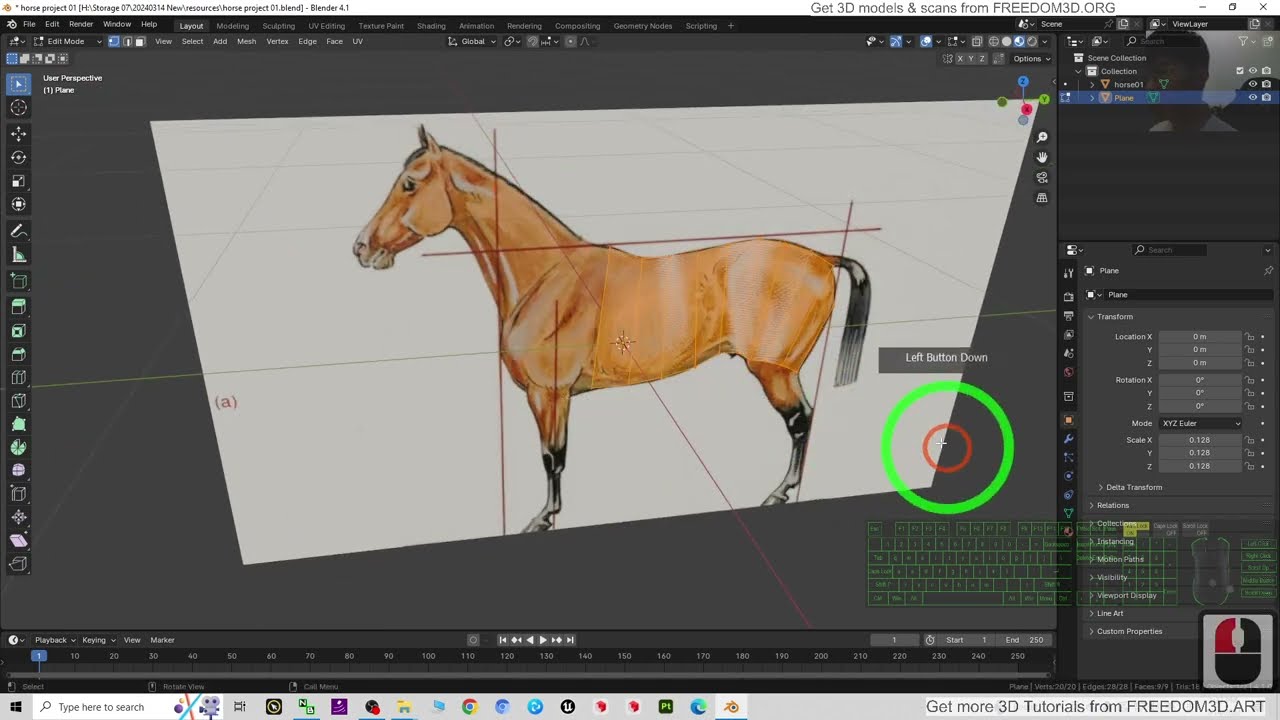Select the Scale tool
Screen dimensions: 1280x720
[19, 181]
